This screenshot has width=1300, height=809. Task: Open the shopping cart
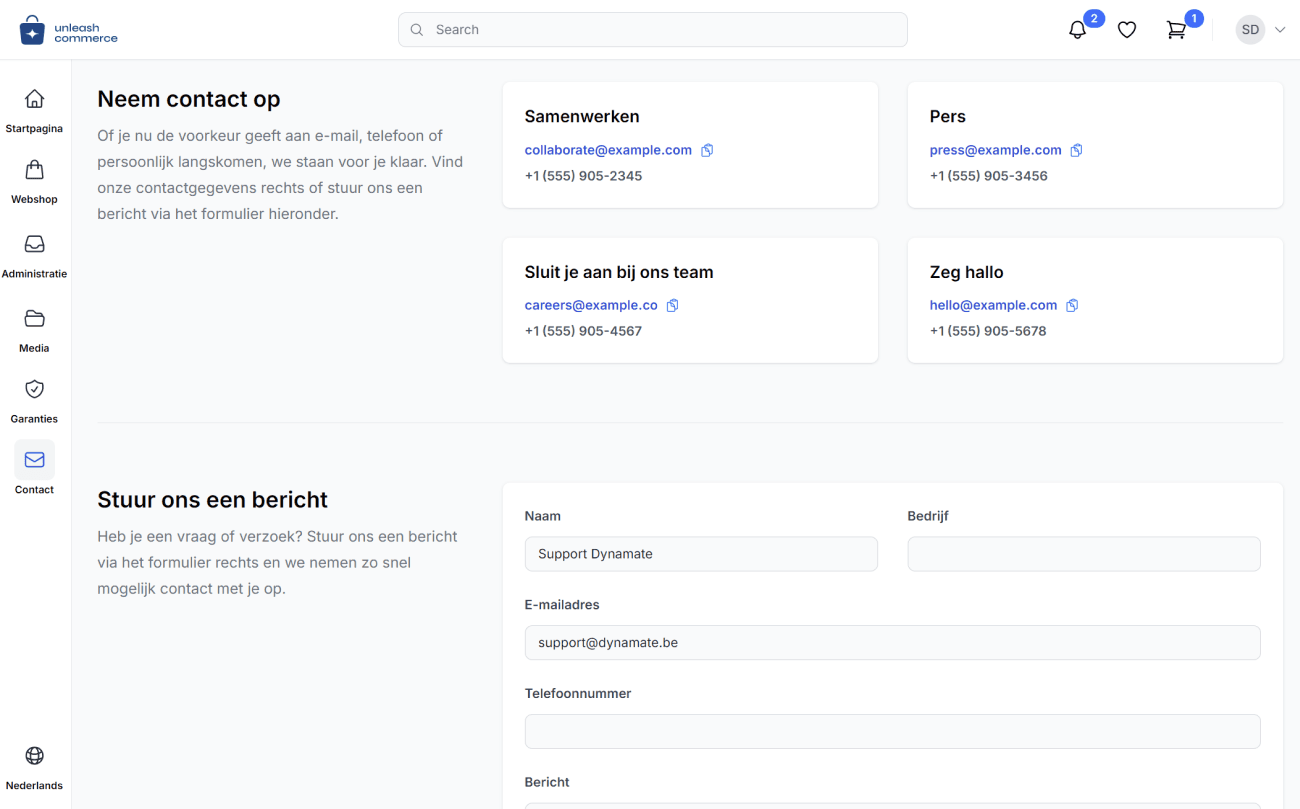click(1176, 30)
